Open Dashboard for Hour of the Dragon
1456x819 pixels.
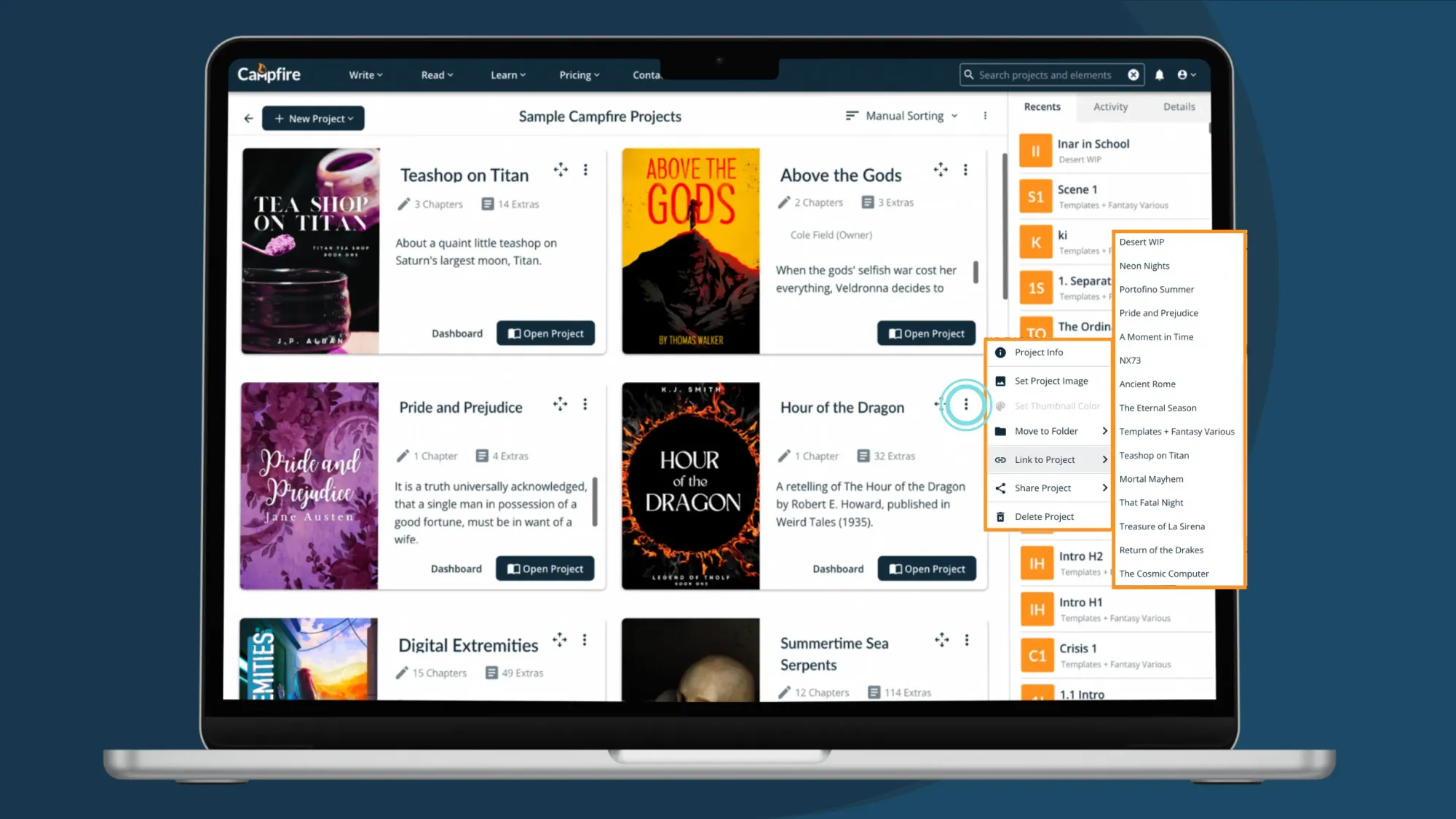[838, 569]
